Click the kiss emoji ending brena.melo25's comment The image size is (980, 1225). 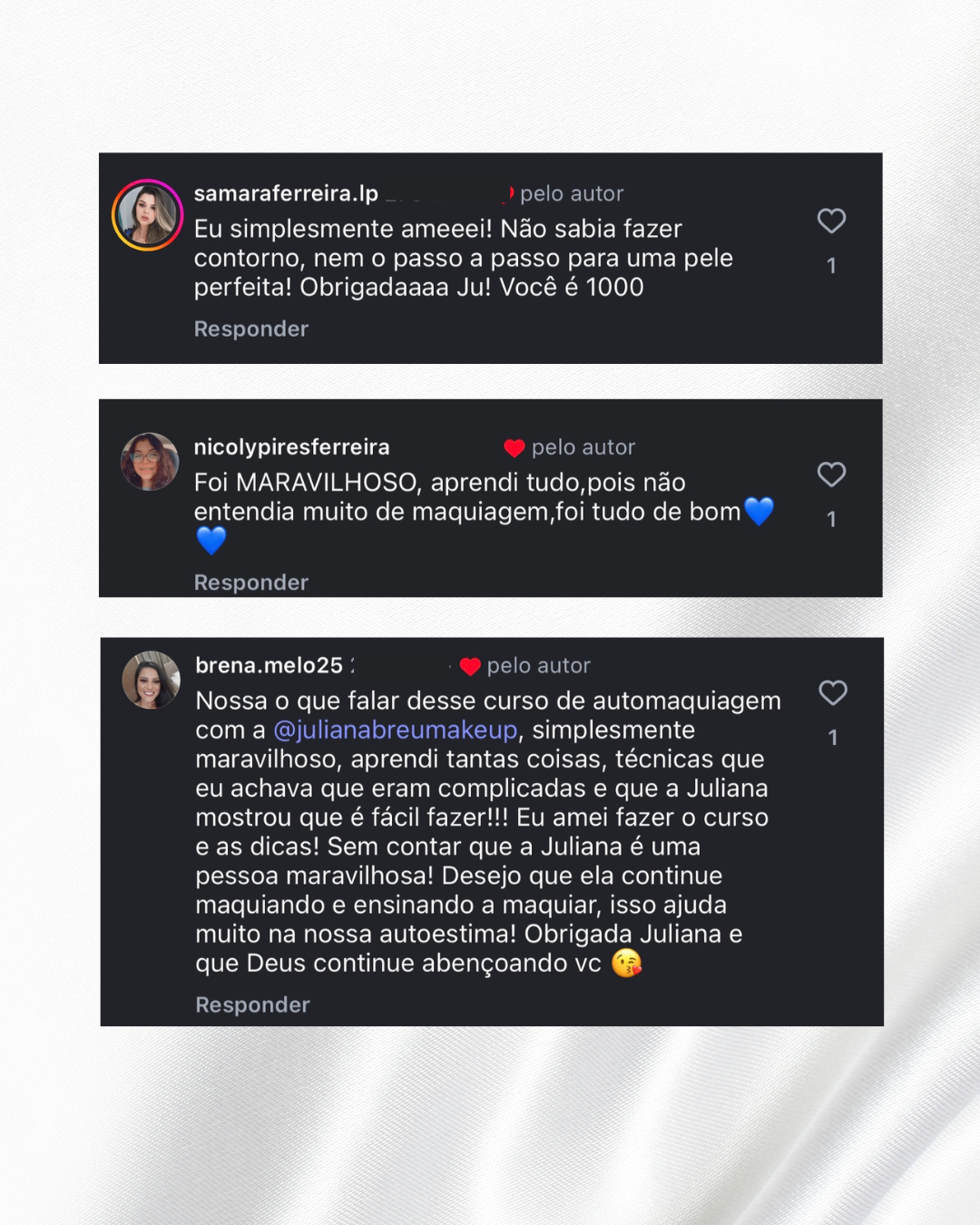point(626,964)
